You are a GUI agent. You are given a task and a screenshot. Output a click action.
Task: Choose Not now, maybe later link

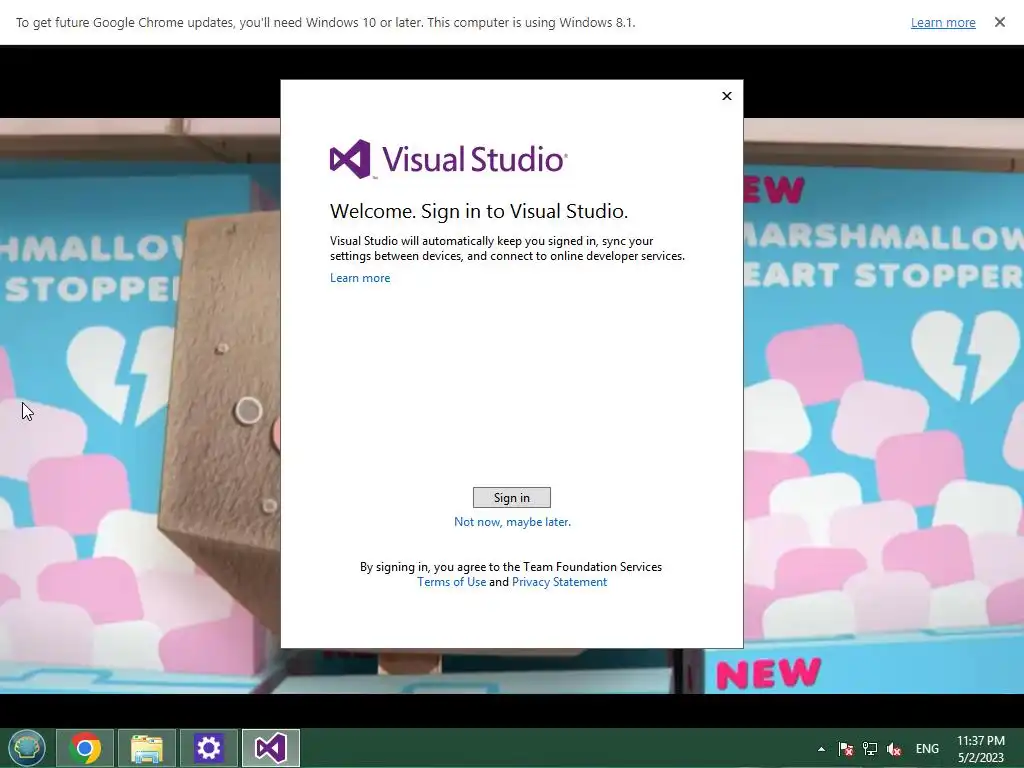click(x=512, y=522)
